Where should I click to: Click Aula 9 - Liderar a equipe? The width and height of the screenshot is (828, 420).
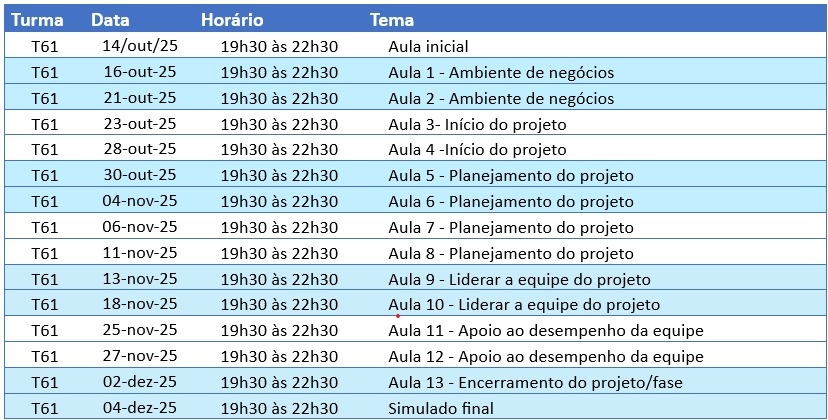click(x=519, y=279)
